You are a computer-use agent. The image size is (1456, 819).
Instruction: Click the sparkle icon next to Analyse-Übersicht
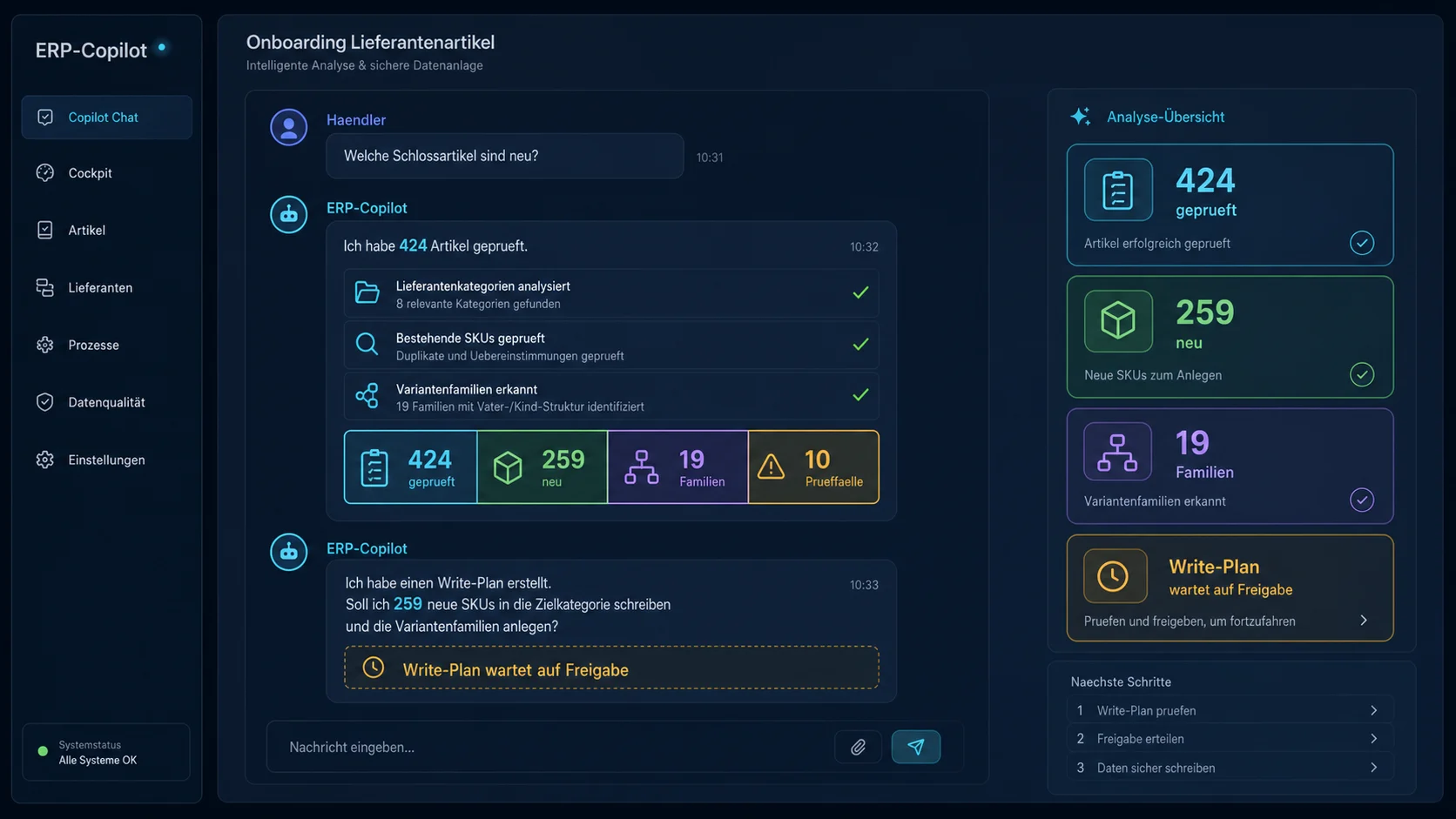[x=1081, y=117]
